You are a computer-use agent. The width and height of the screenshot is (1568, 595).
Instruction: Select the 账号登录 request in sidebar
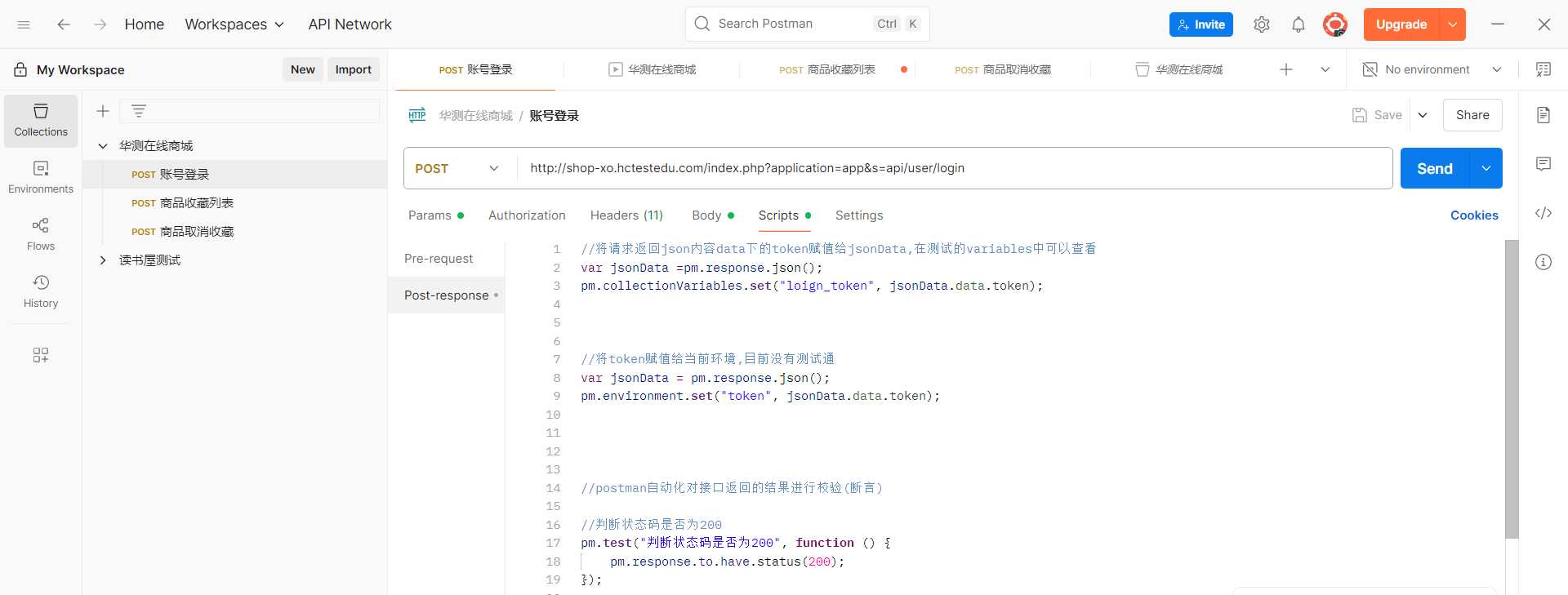[x=234, y=175]
